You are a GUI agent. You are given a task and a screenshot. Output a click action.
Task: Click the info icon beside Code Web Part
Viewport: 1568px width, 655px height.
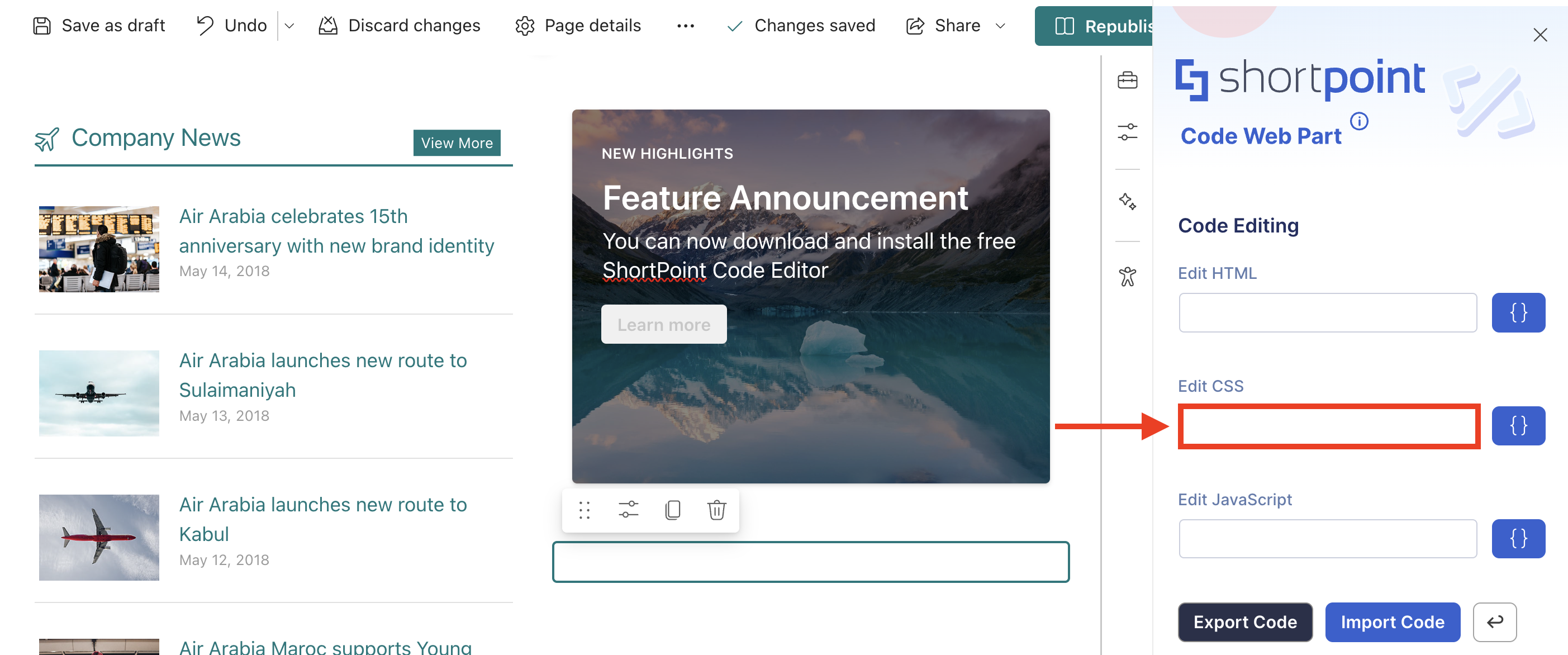[x=1358, y=122]
